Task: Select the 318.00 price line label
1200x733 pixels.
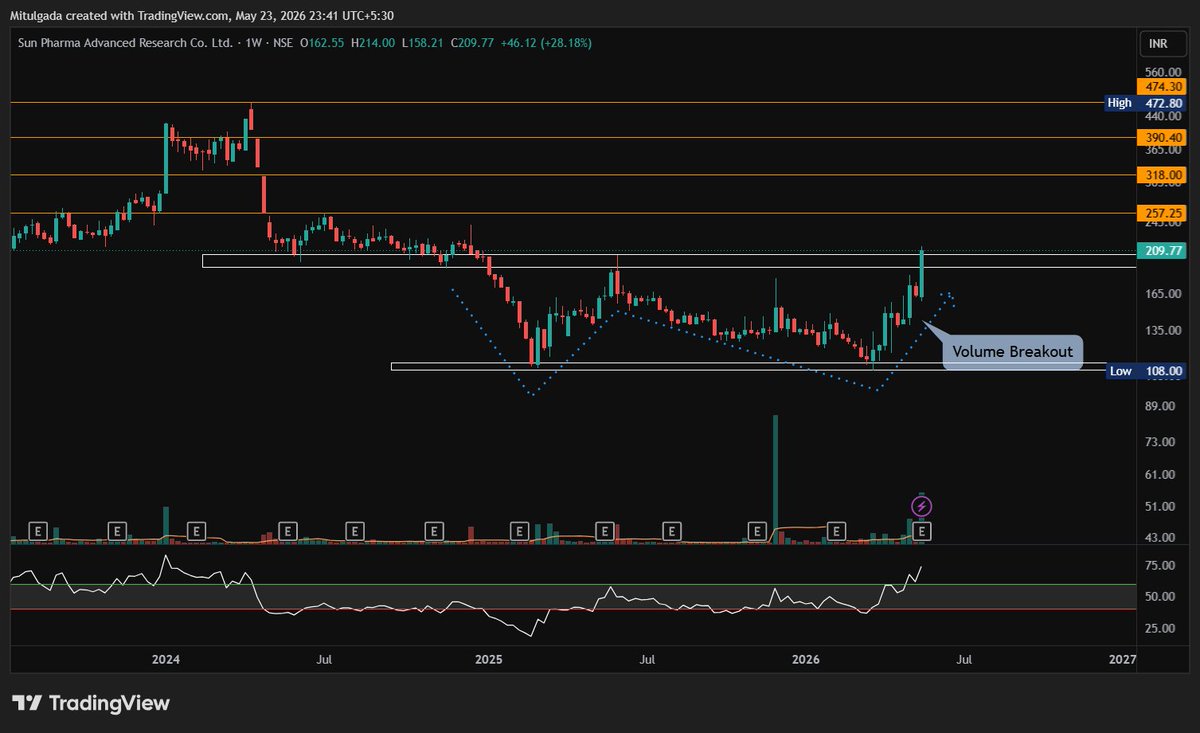Action: point(1160,175)
